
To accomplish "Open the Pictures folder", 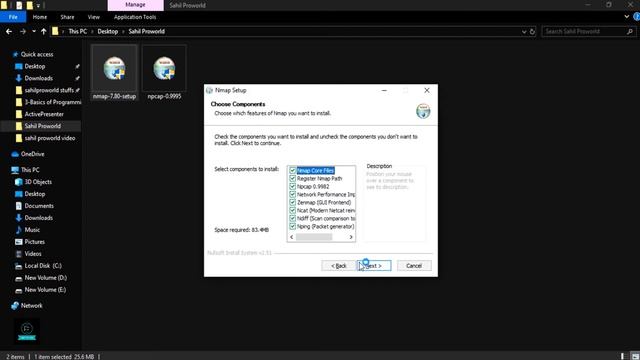I will pos(34,242).
